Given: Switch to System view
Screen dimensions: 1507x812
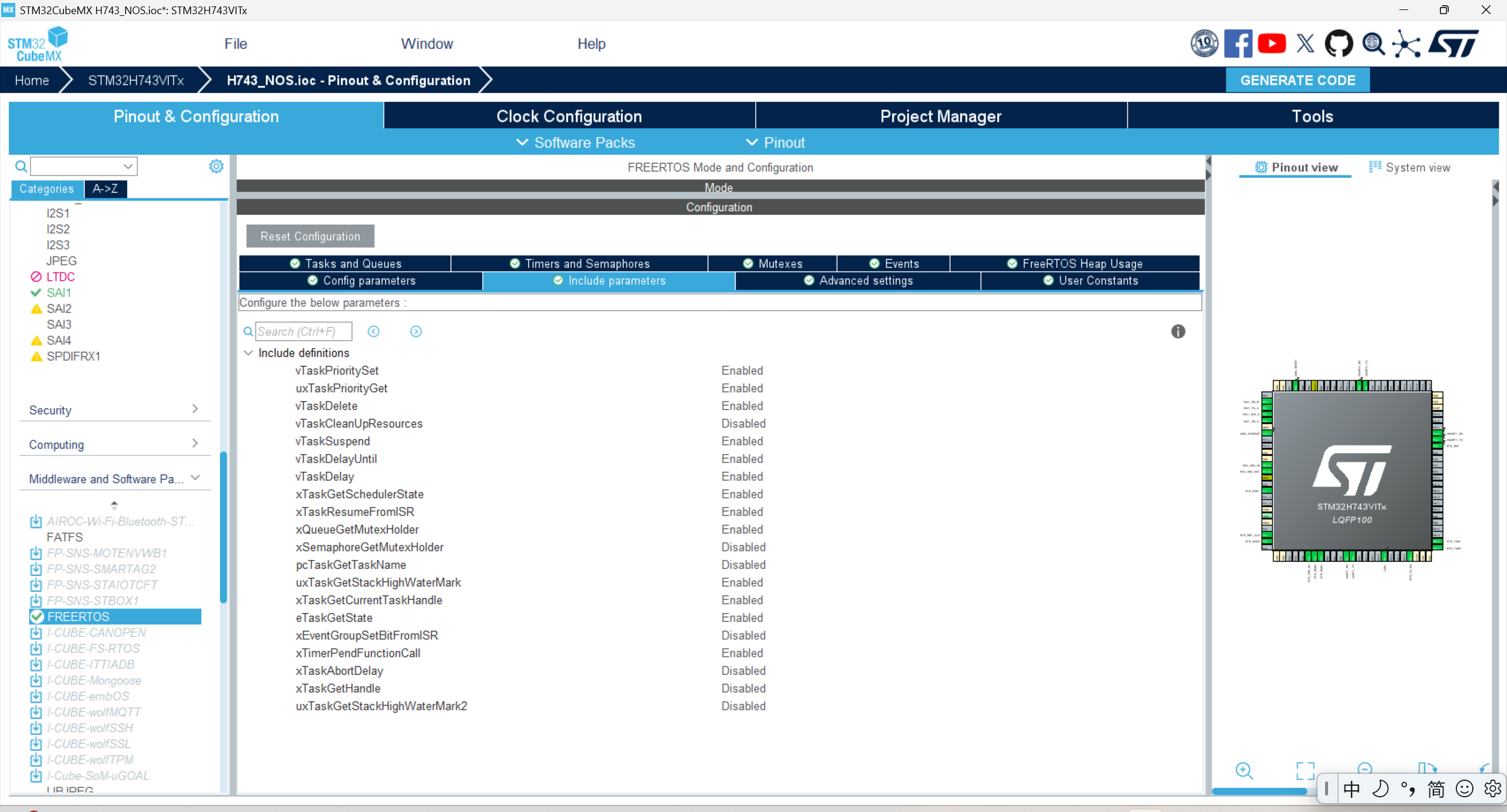Looking at the screenshot, I should 1409,168.
